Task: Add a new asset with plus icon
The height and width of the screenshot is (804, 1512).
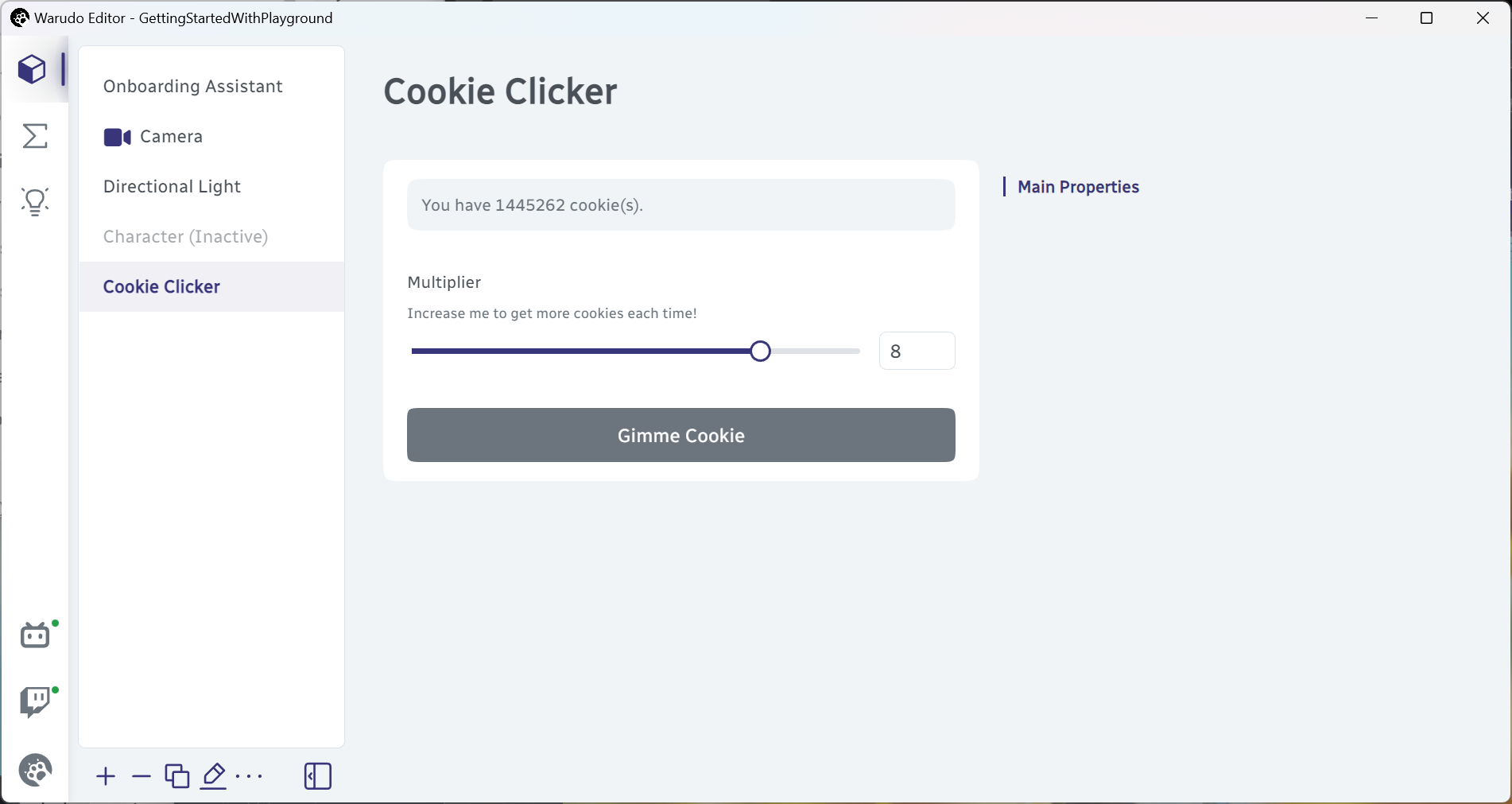Action: coord(106,776)
